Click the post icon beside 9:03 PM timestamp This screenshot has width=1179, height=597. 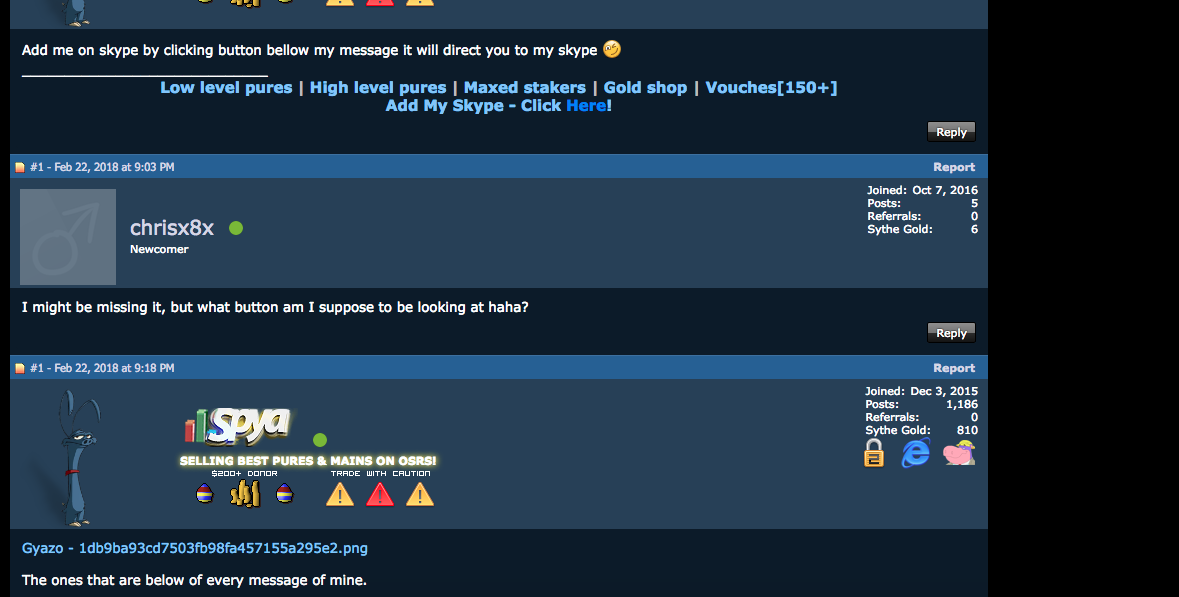(20, 168)
